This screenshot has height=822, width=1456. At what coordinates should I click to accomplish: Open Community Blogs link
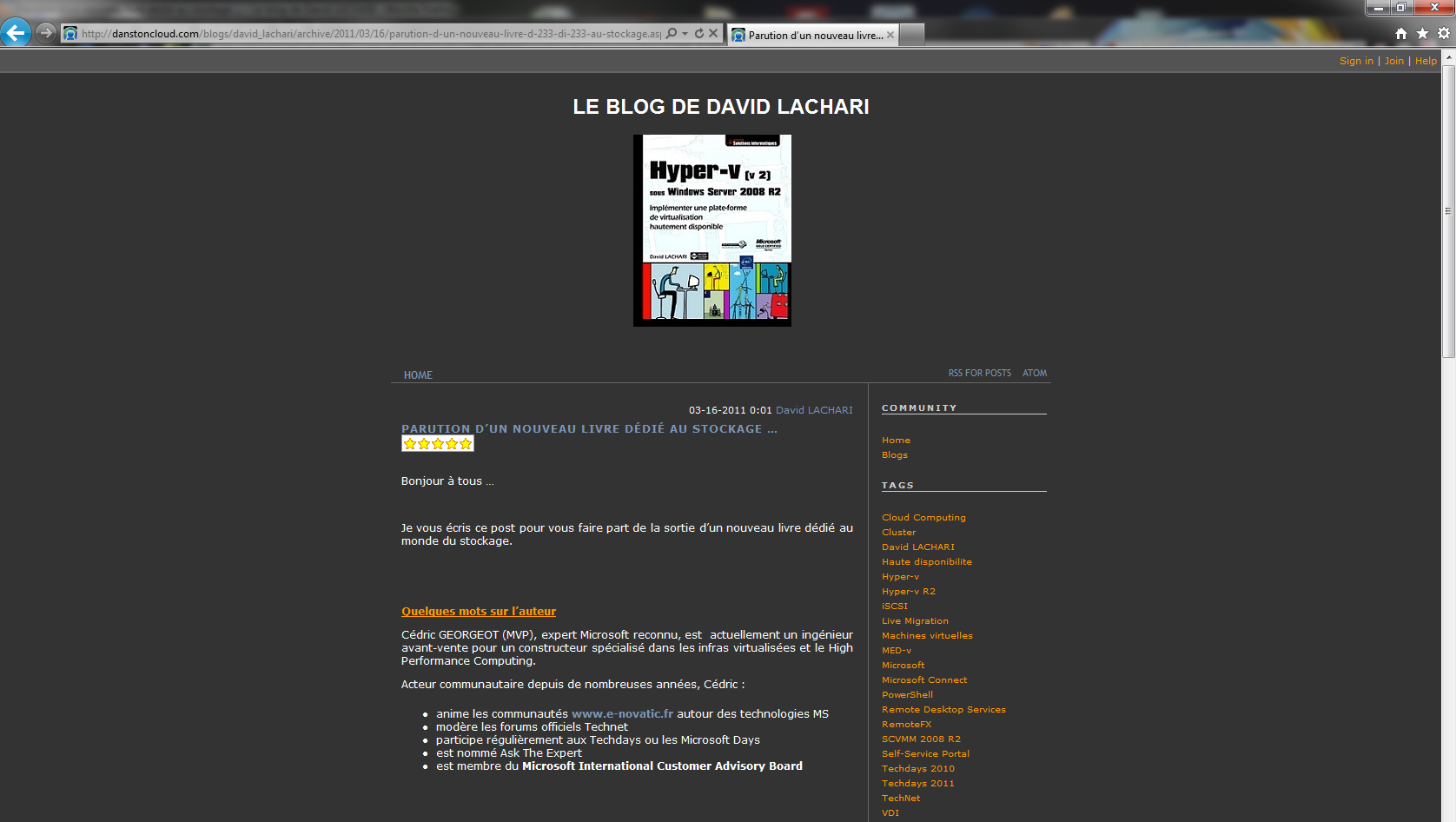point(894,454)
